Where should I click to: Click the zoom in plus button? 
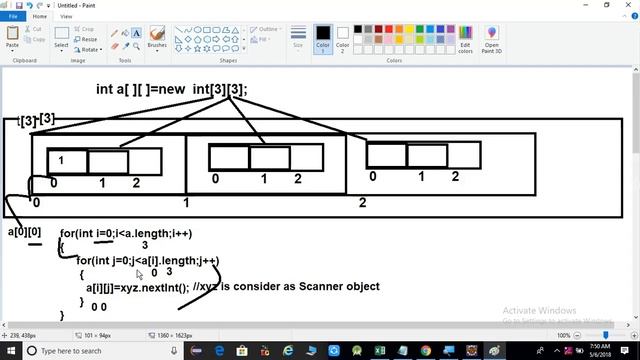tap(634, 335)
